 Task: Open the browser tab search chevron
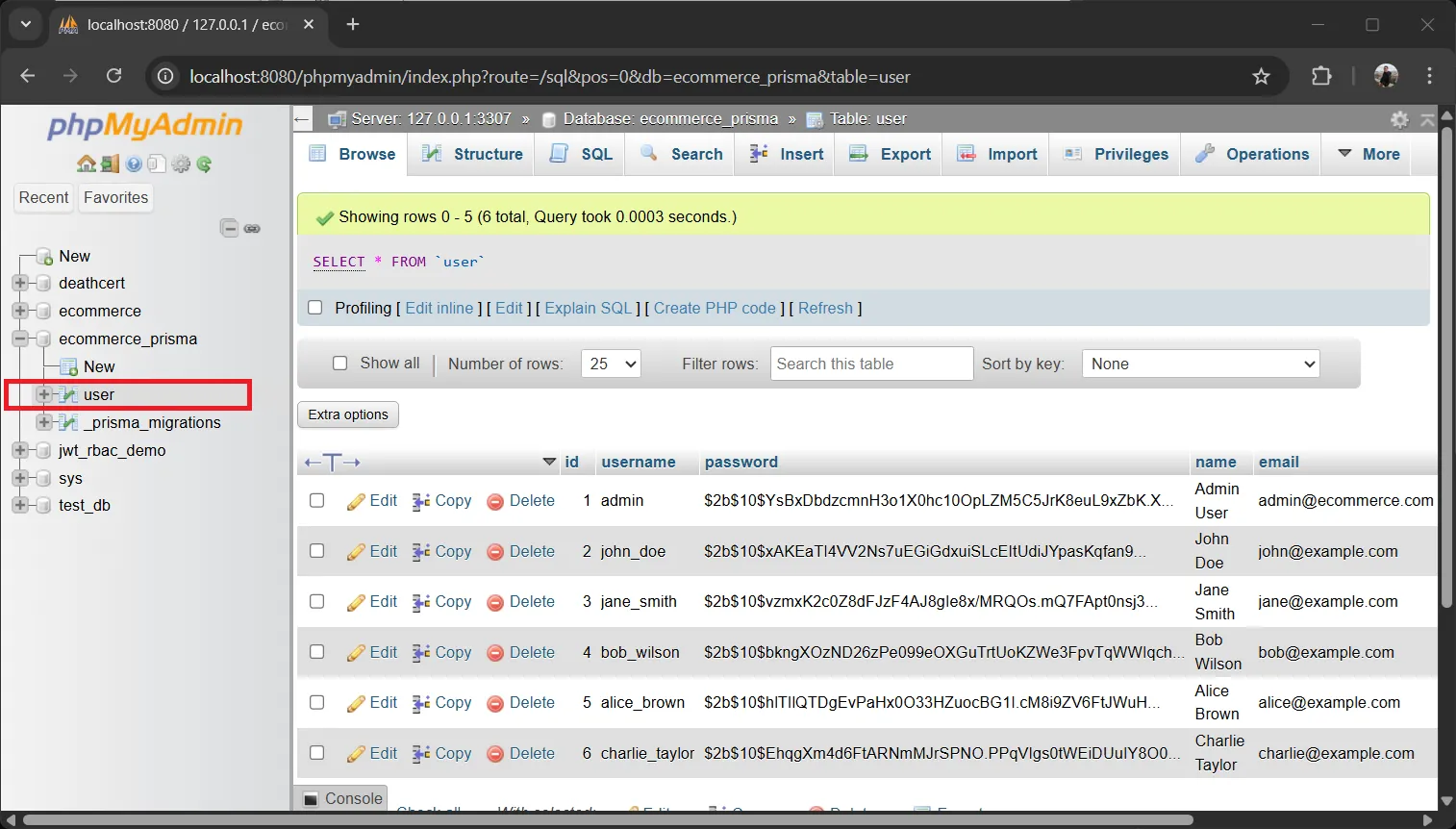pos(26,24)
